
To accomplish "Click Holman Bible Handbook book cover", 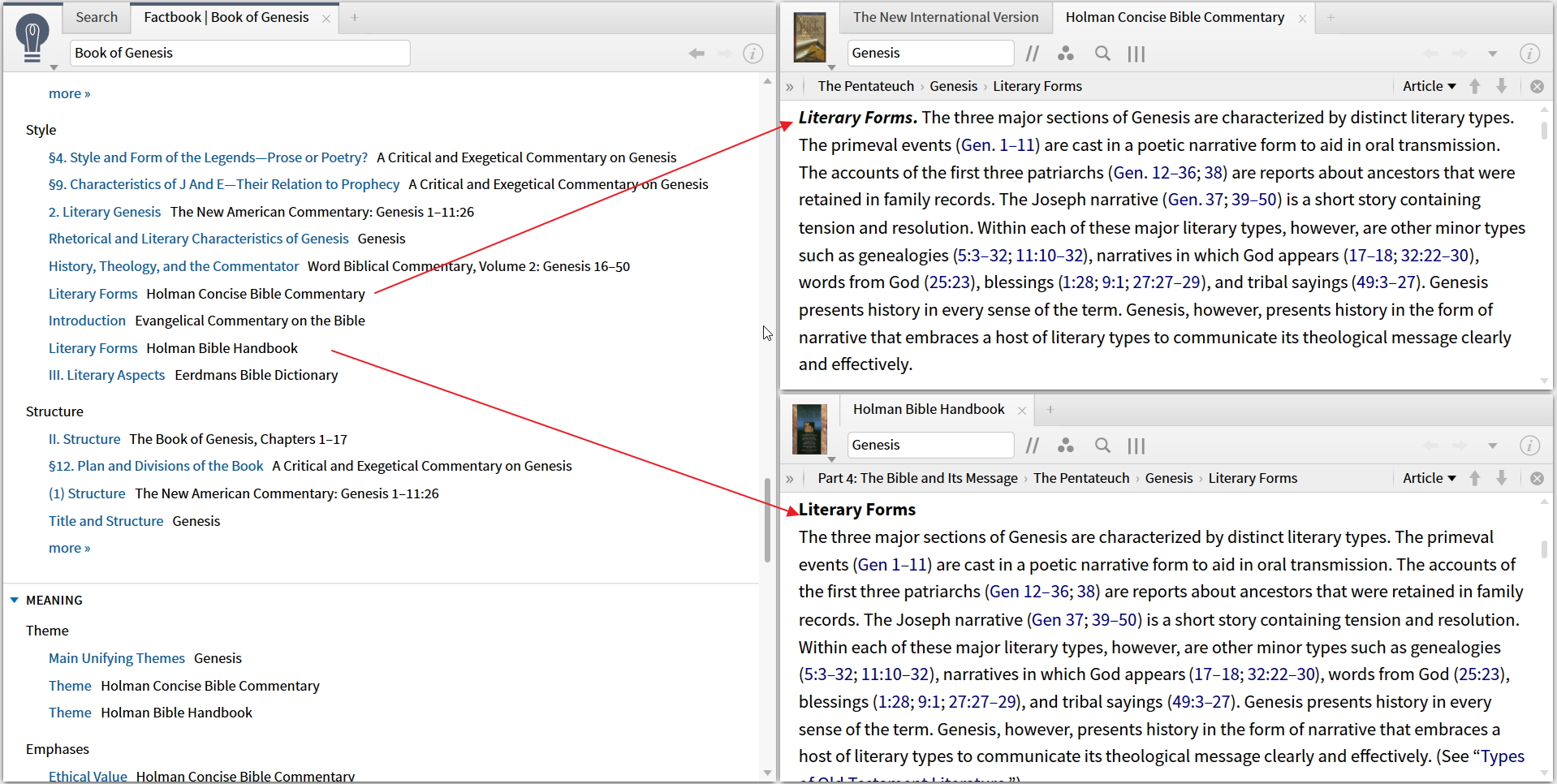I will point(809,429).
